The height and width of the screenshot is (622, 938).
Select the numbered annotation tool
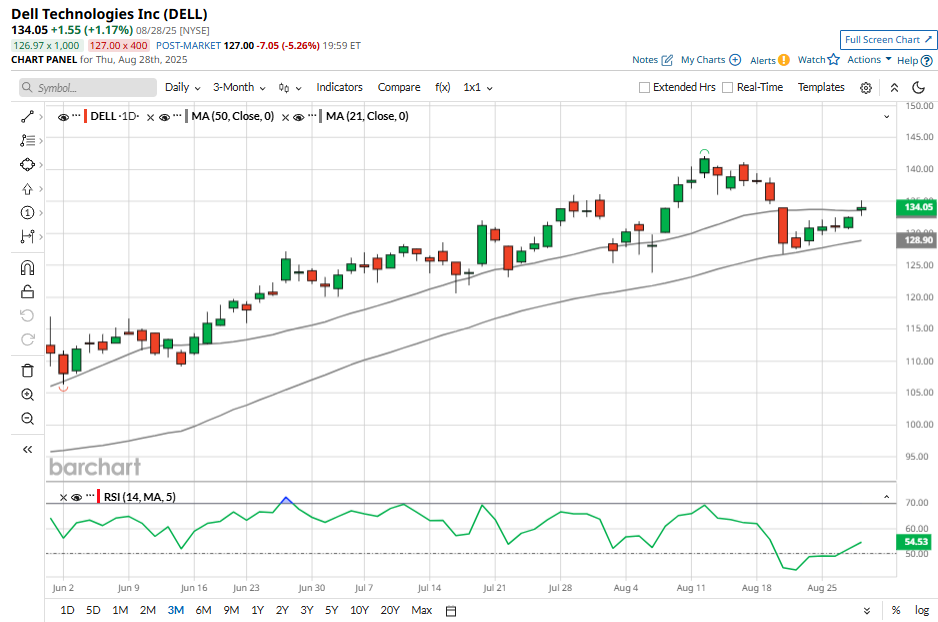click(x=27, y=212)
